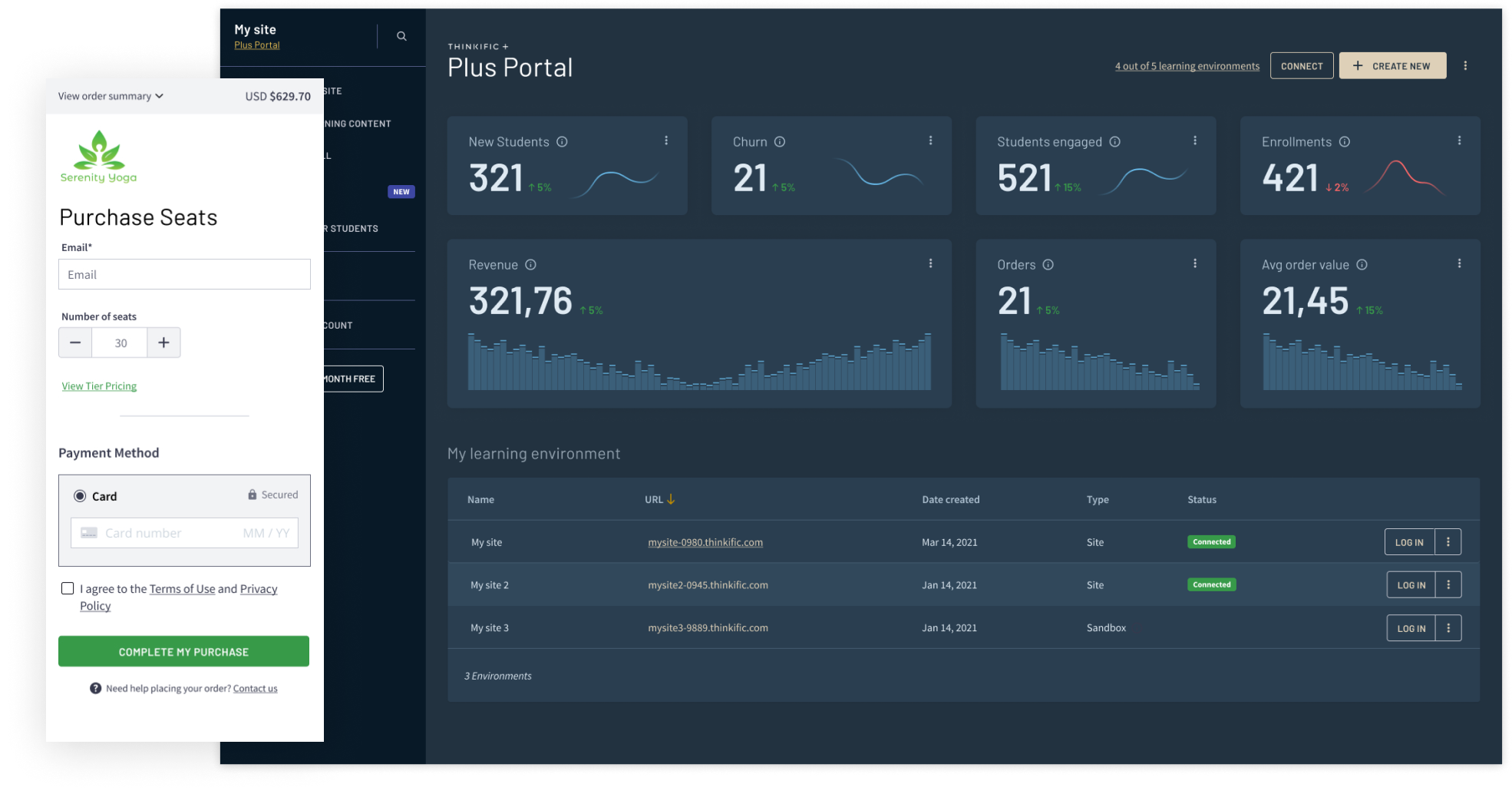This screenshot has width=1512, height=794.
Task: Show info for Enrollments metric
Action: click(x=1345, y=142)
